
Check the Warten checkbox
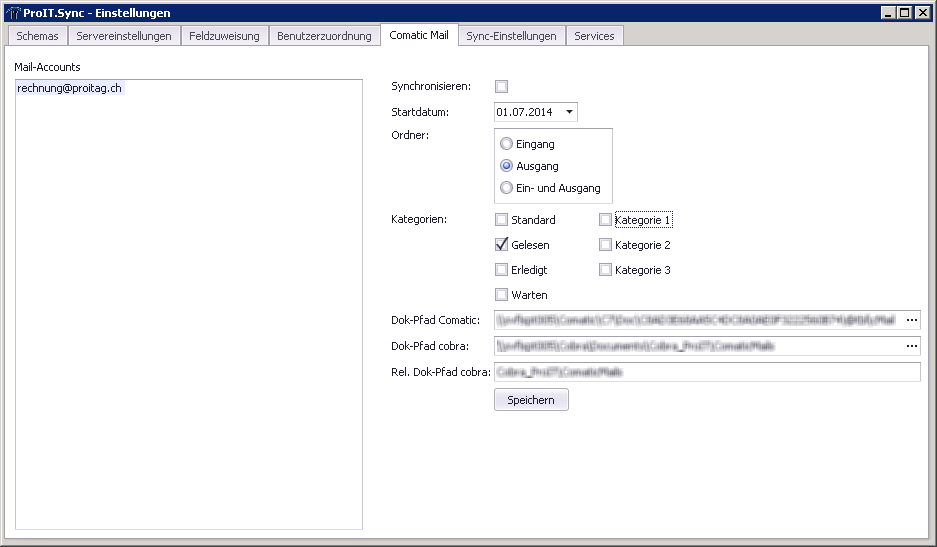coord(501,295)
